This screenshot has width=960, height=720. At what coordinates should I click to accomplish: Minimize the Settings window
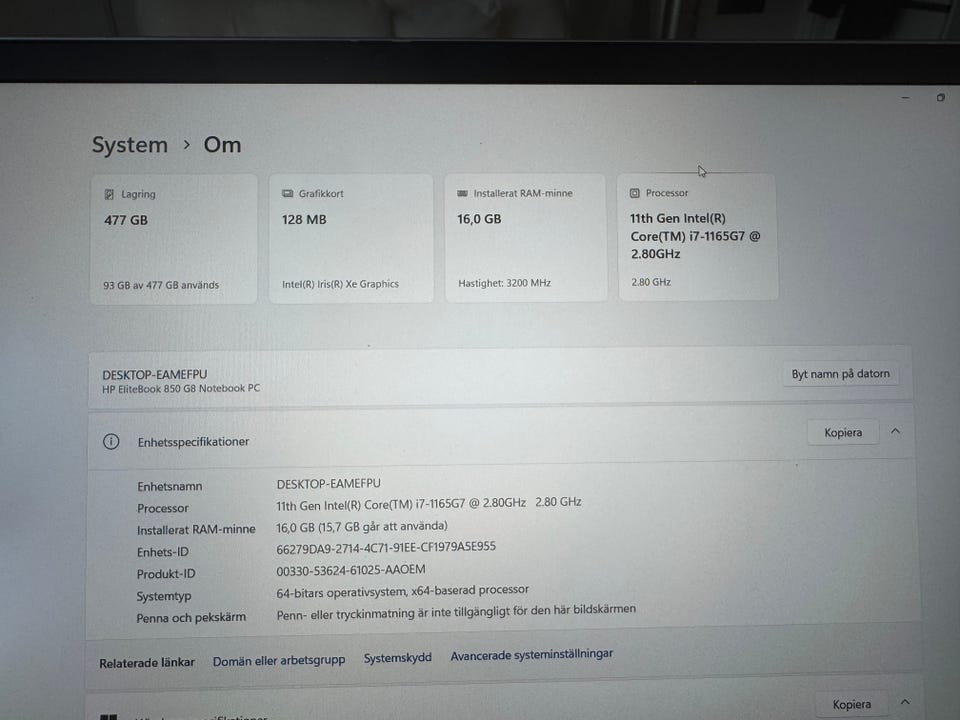pos(906,97)
